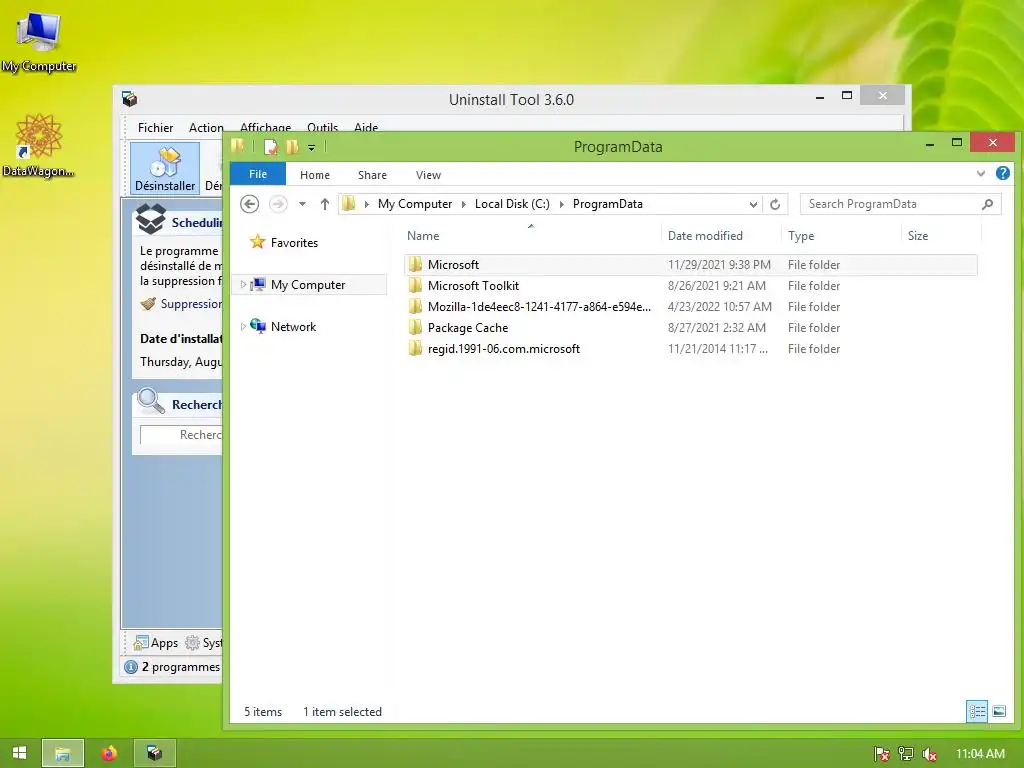Go back with the Back arrow
Screen dimensions: 1024x768
tap(249, 204)
